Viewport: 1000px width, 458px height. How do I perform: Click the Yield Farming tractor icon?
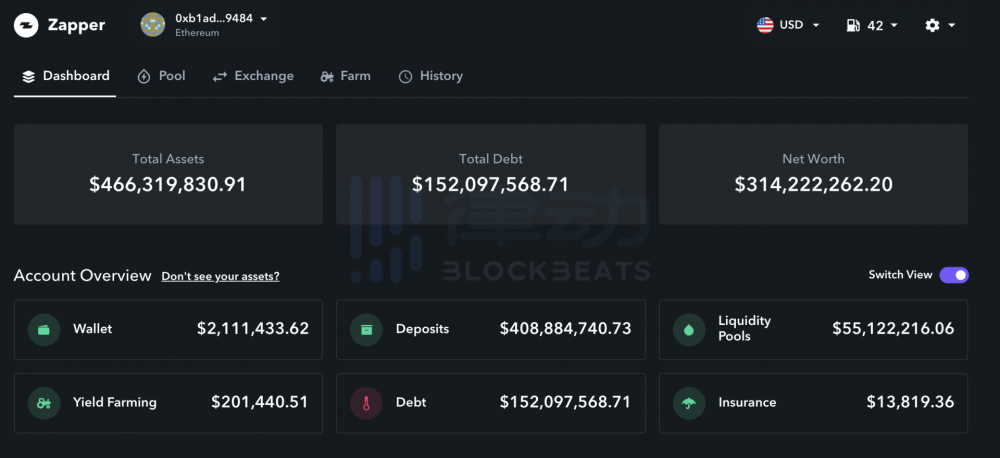pyautogui.click(x=44, y=403)
